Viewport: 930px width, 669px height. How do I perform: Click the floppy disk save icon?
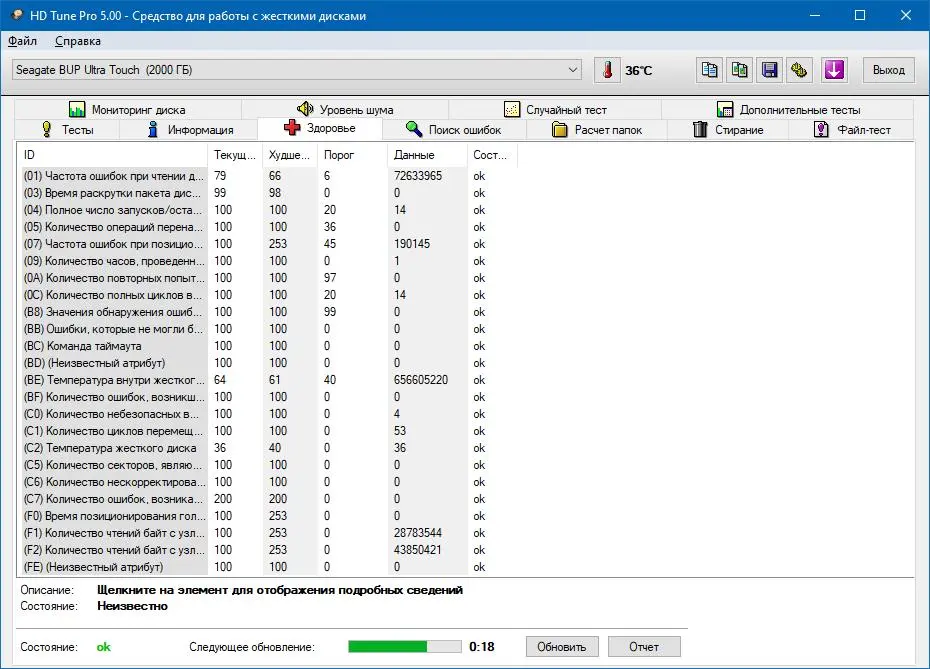tap(770, 70)
